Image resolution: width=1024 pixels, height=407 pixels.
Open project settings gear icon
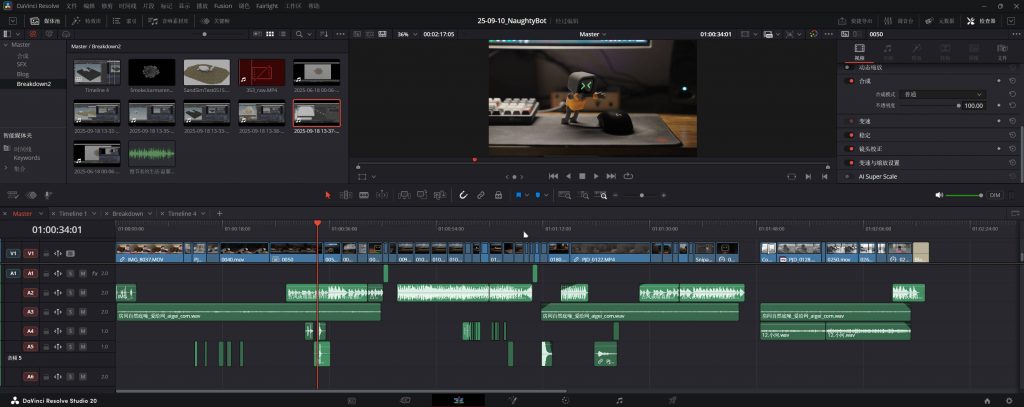pyautogui.click(x=1008, y=400)
